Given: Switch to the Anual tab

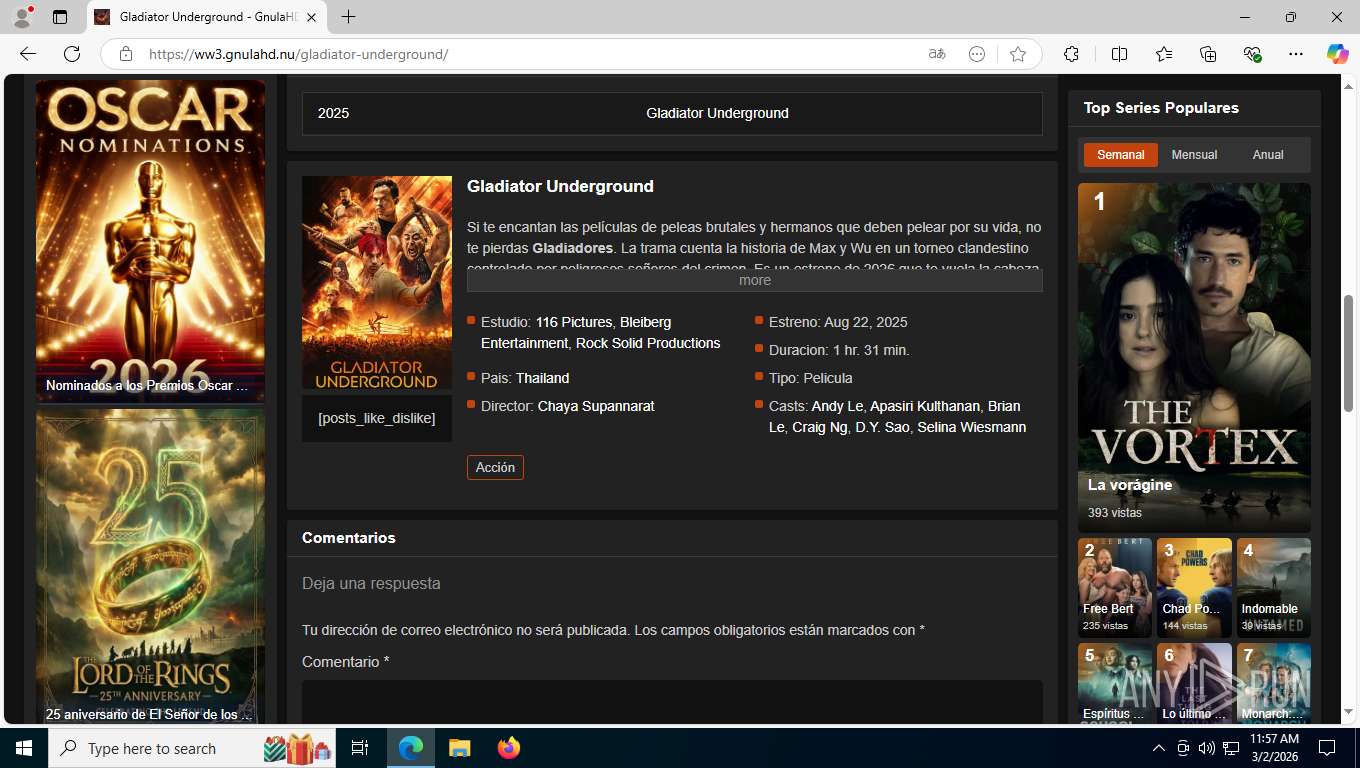Looking at the screenshot, I should point(1268,155).
